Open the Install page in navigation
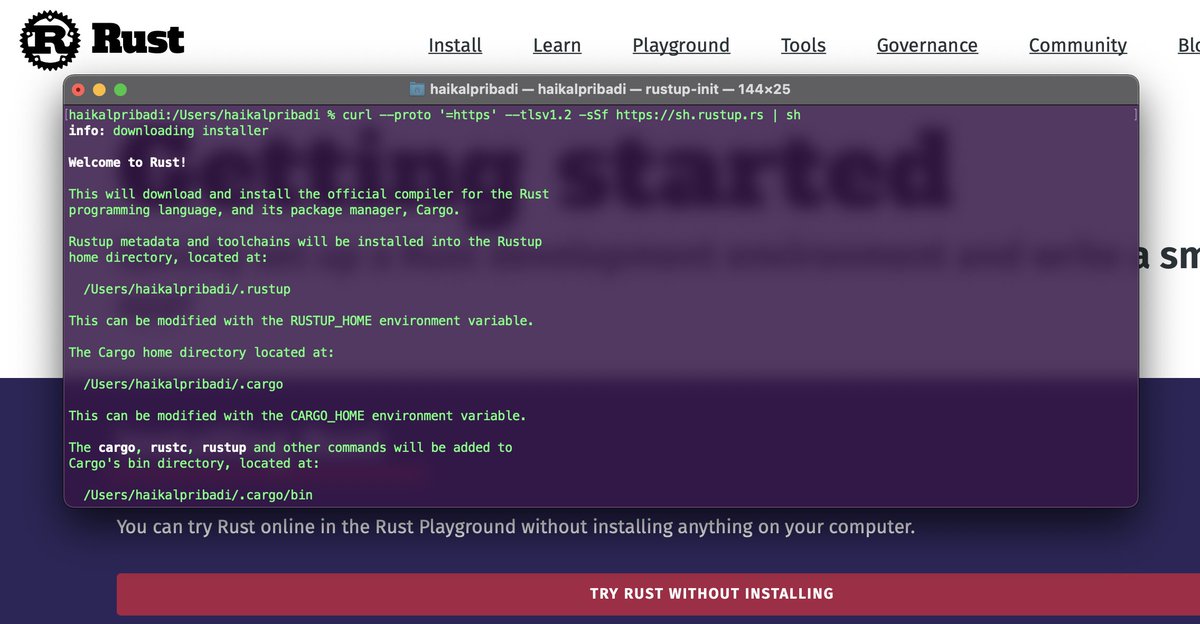 [455, 45]
